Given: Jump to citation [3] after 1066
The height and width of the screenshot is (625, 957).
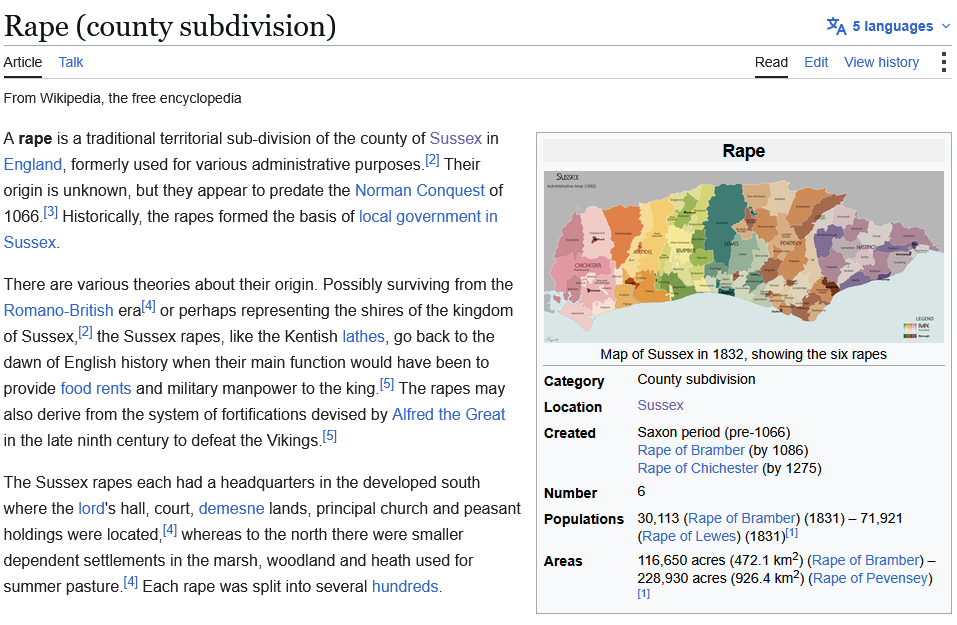Looking at the screenshot, I should [50, 212].
